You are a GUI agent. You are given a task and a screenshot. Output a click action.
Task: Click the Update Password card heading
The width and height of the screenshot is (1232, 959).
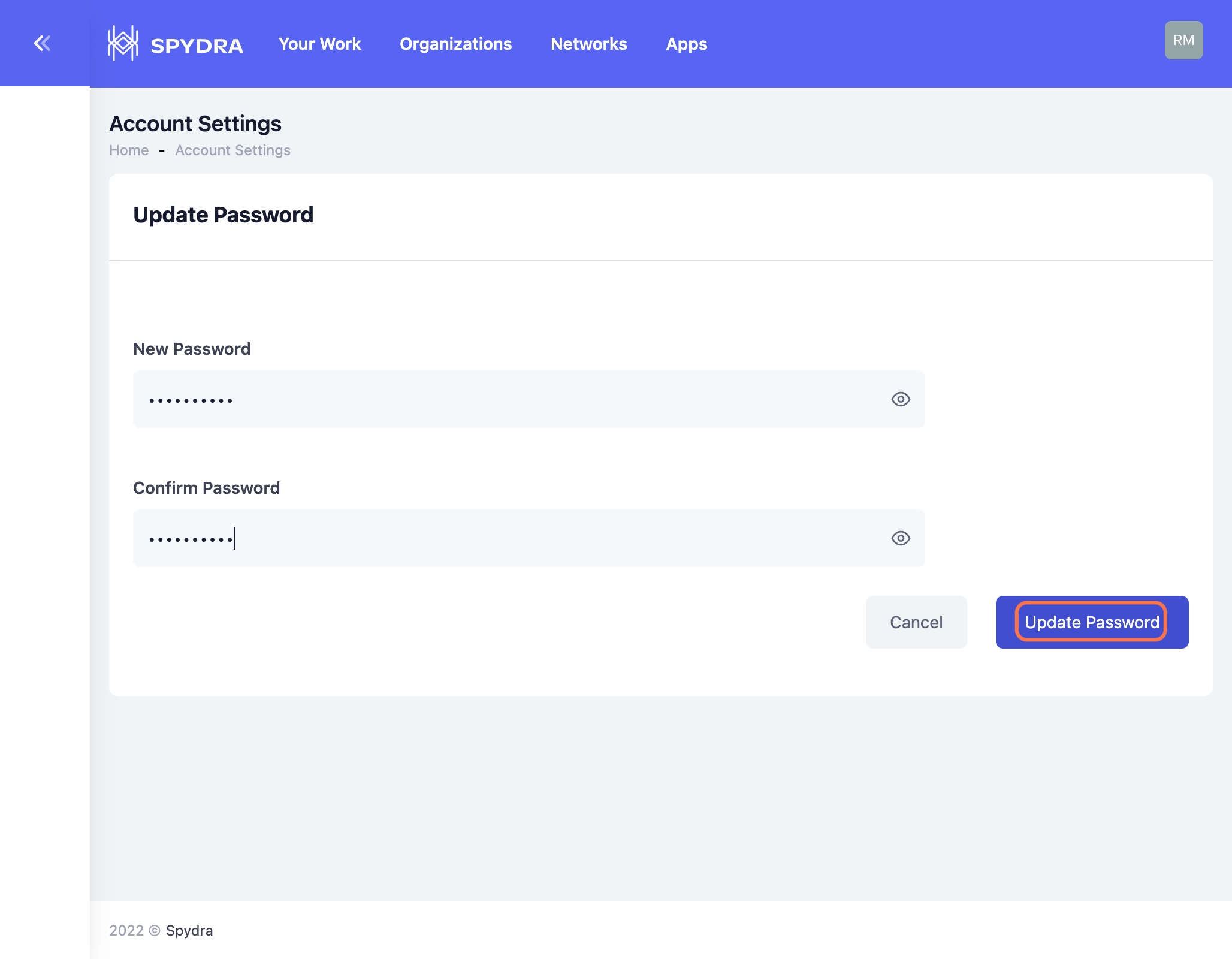click(223, 215)
